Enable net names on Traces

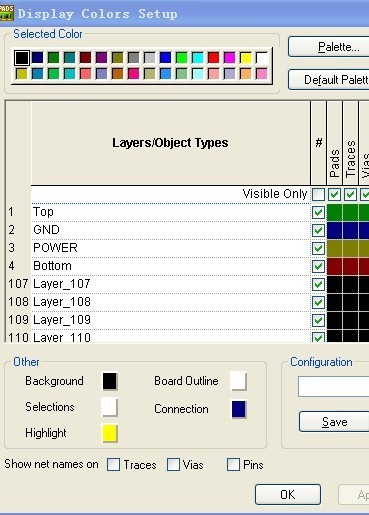point(113,465)
